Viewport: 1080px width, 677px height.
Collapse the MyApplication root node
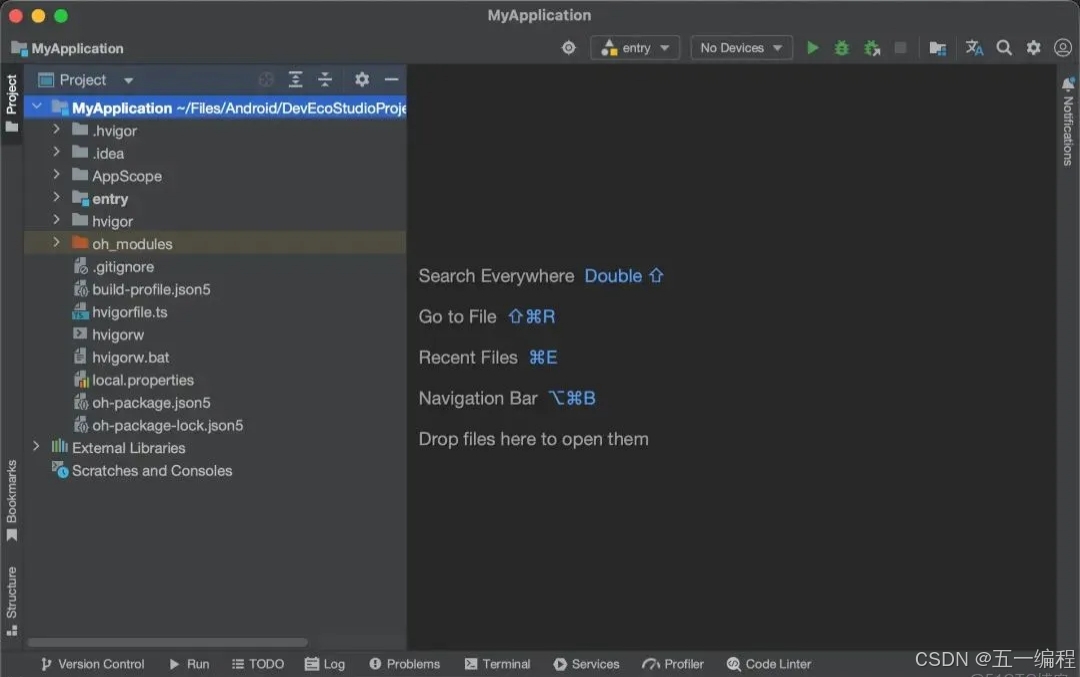pyautogui.click(x=37, y=107)
